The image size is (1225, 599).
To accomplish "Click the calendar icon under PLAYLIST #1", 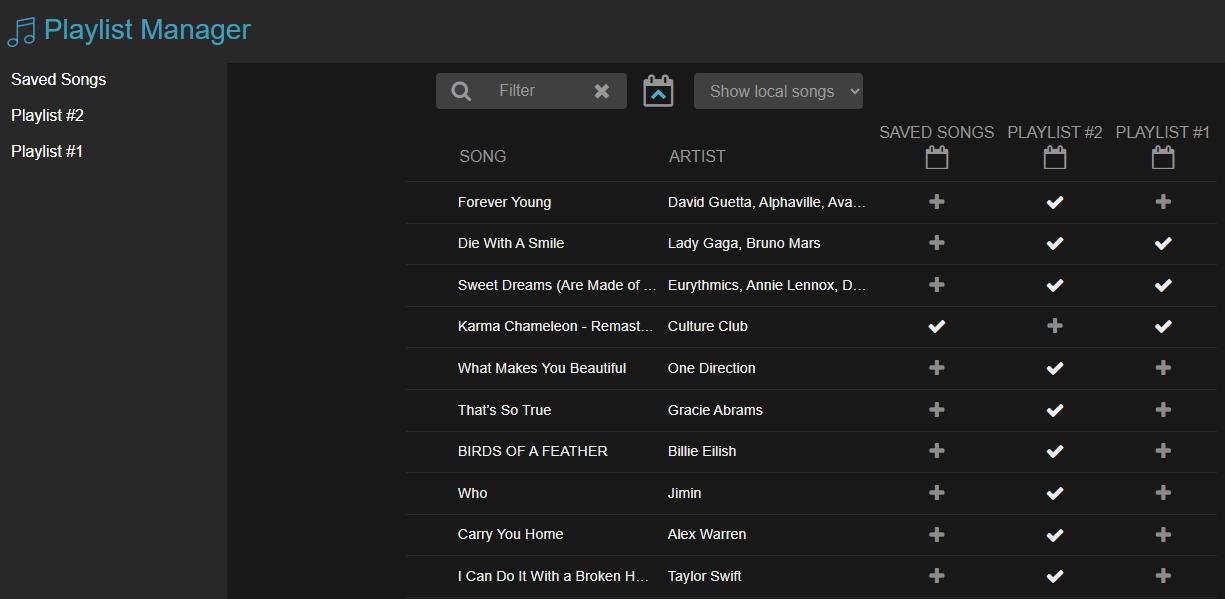I will pyautogui.click(x=1162, y=157).
